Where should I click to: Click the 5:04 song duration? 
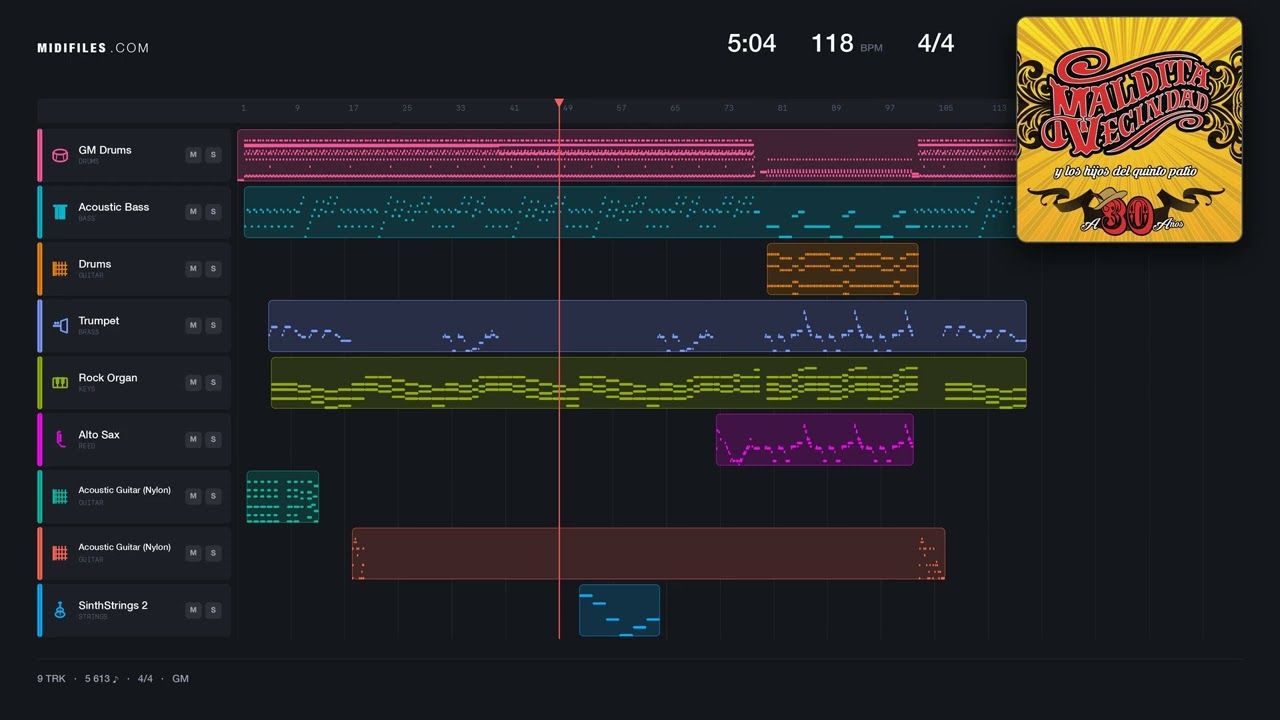coord(752,43)
